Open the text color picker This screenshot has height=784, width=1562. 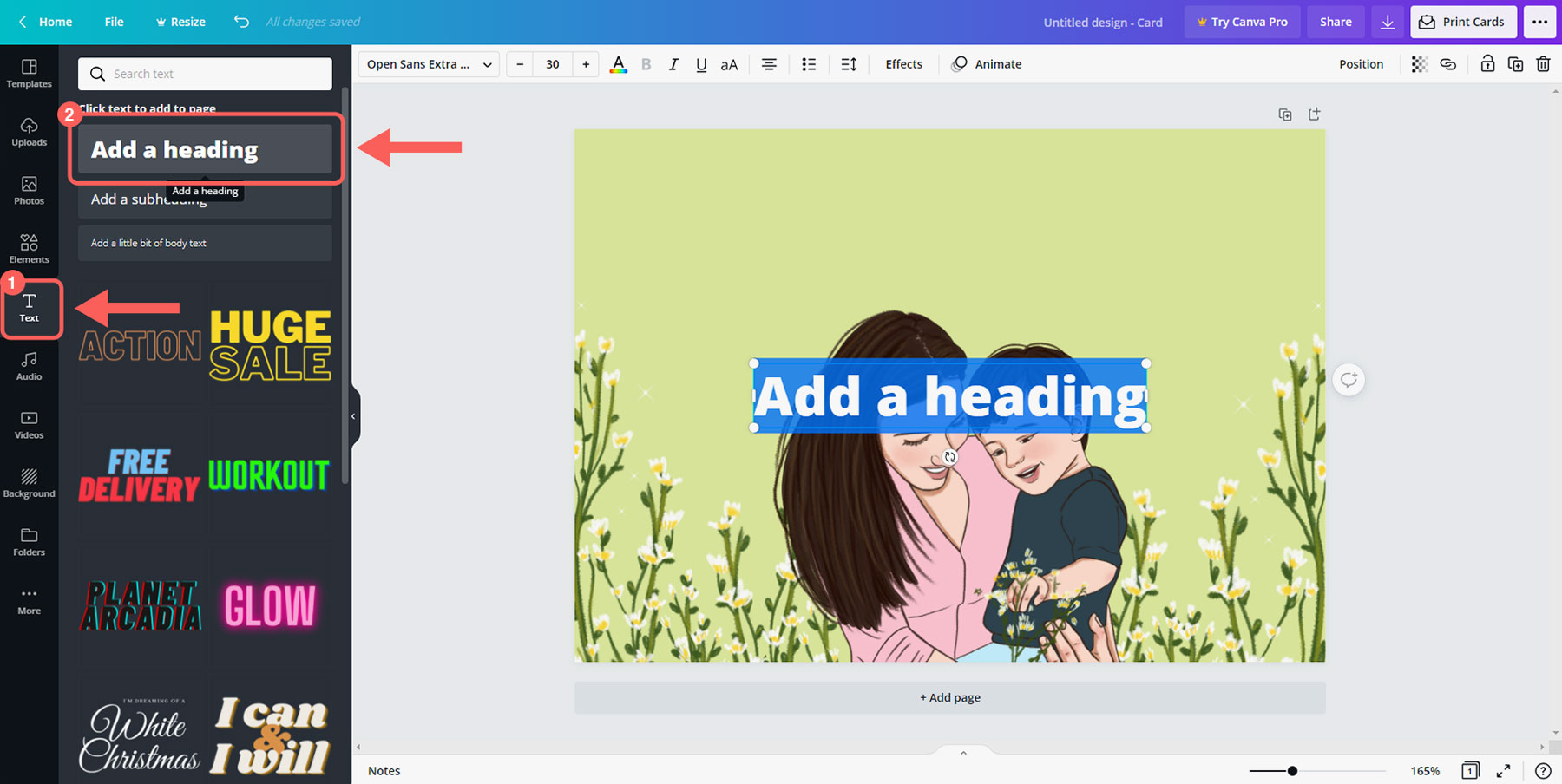[618, 64]
